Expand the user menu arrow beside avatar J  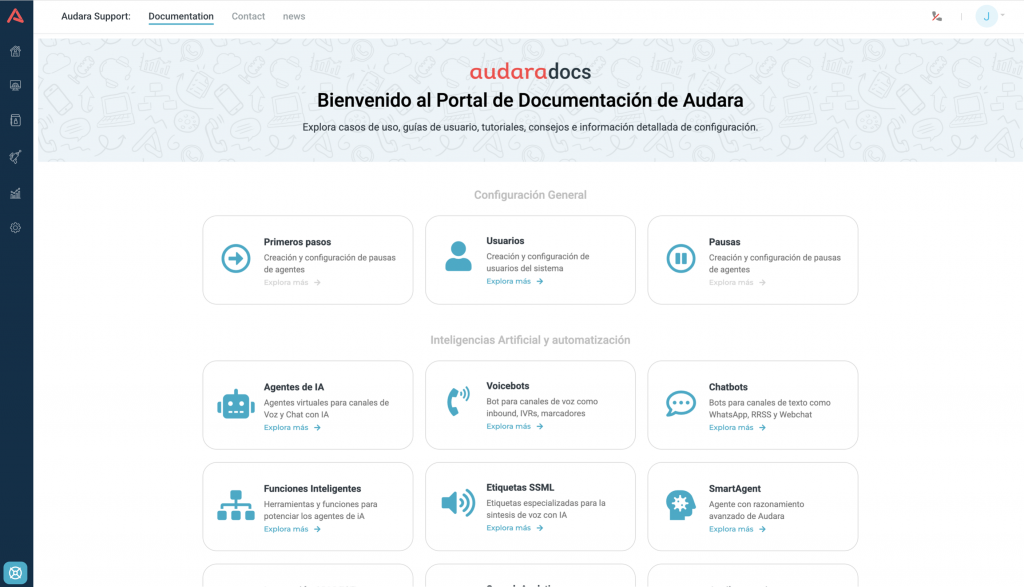(1003, 16)
